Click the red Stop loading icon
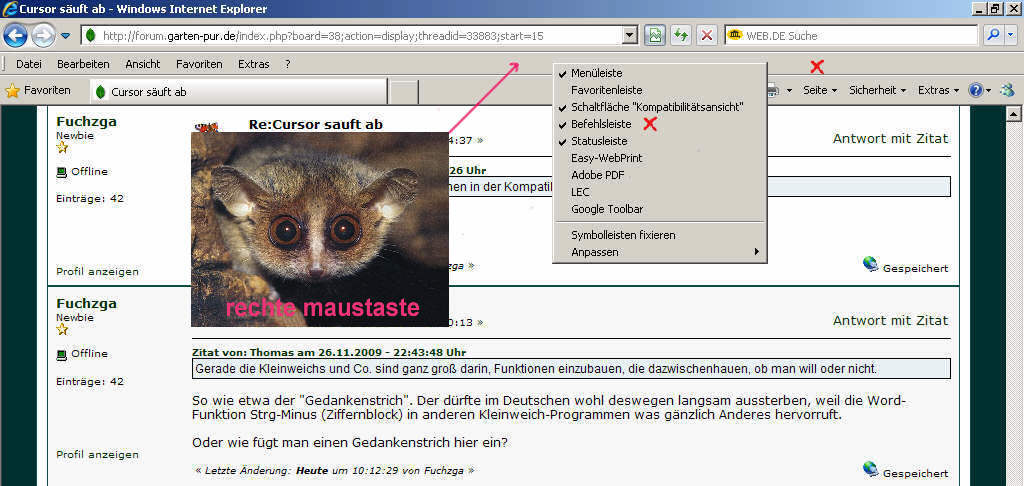The image size is (1024, 486). point(707,35)
